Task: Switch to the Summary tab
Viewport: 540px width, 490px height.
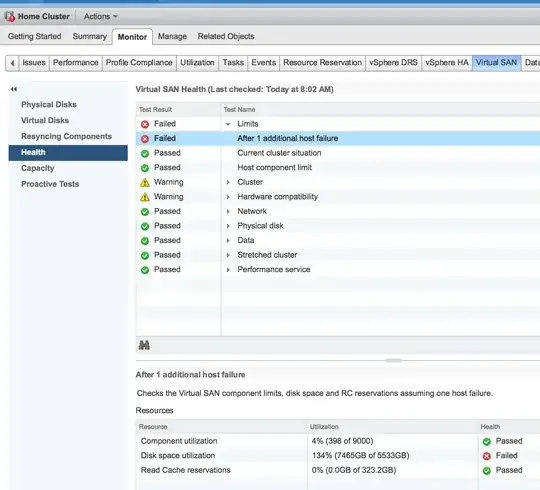Action: click(90, 36)
